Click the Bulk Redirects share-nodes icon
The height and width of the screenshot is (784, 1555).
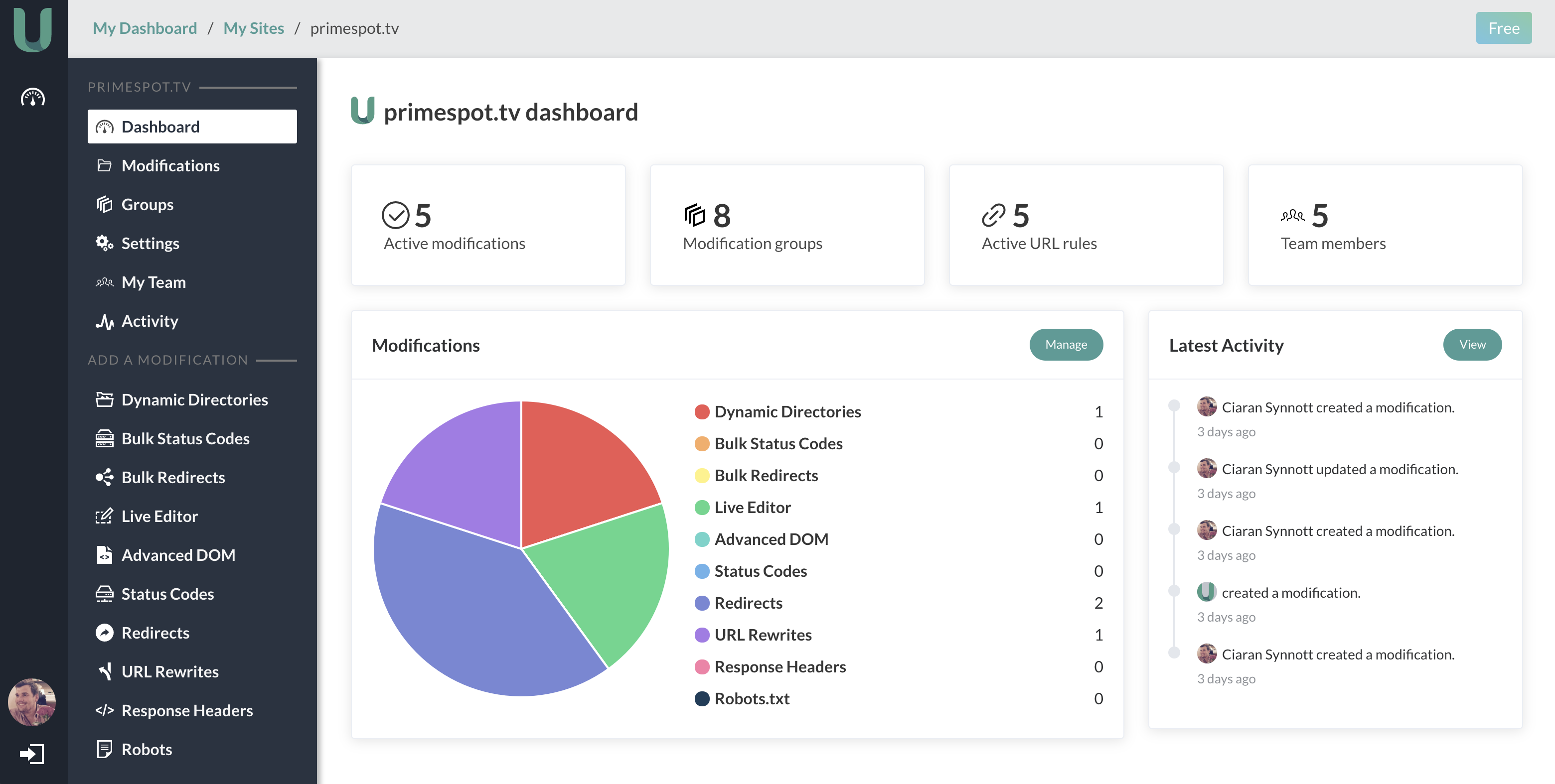coord(105,477)
